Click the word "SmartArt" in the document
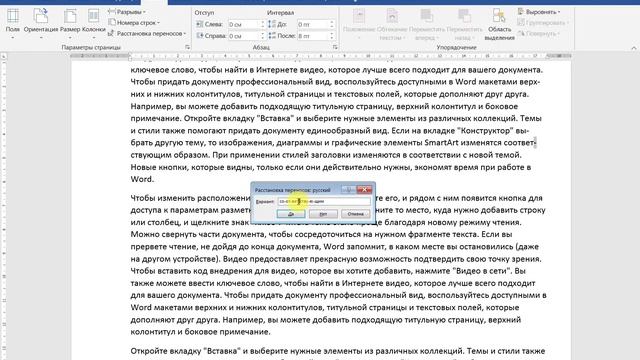 click(442, 143)
